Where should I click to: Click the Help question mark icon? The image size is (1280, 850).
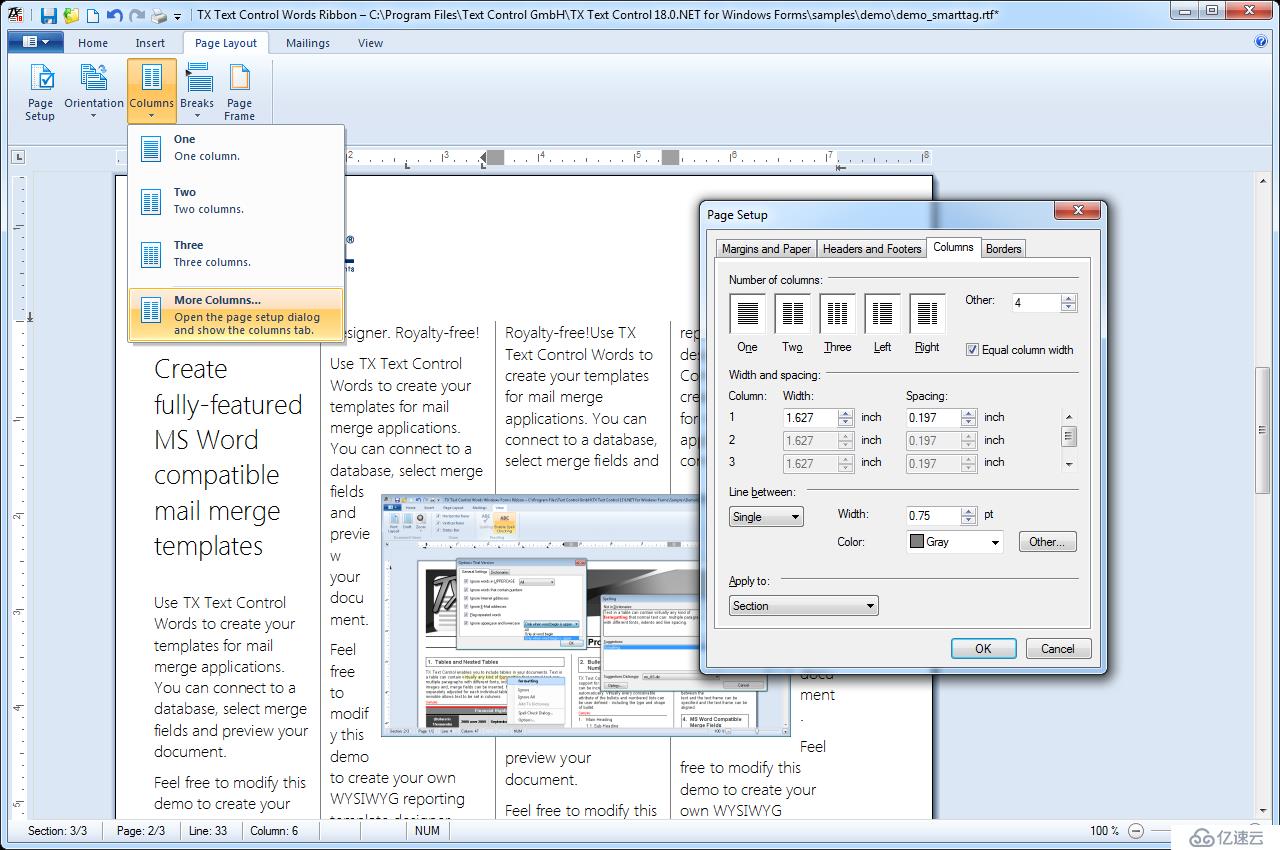coord(1261,42)
